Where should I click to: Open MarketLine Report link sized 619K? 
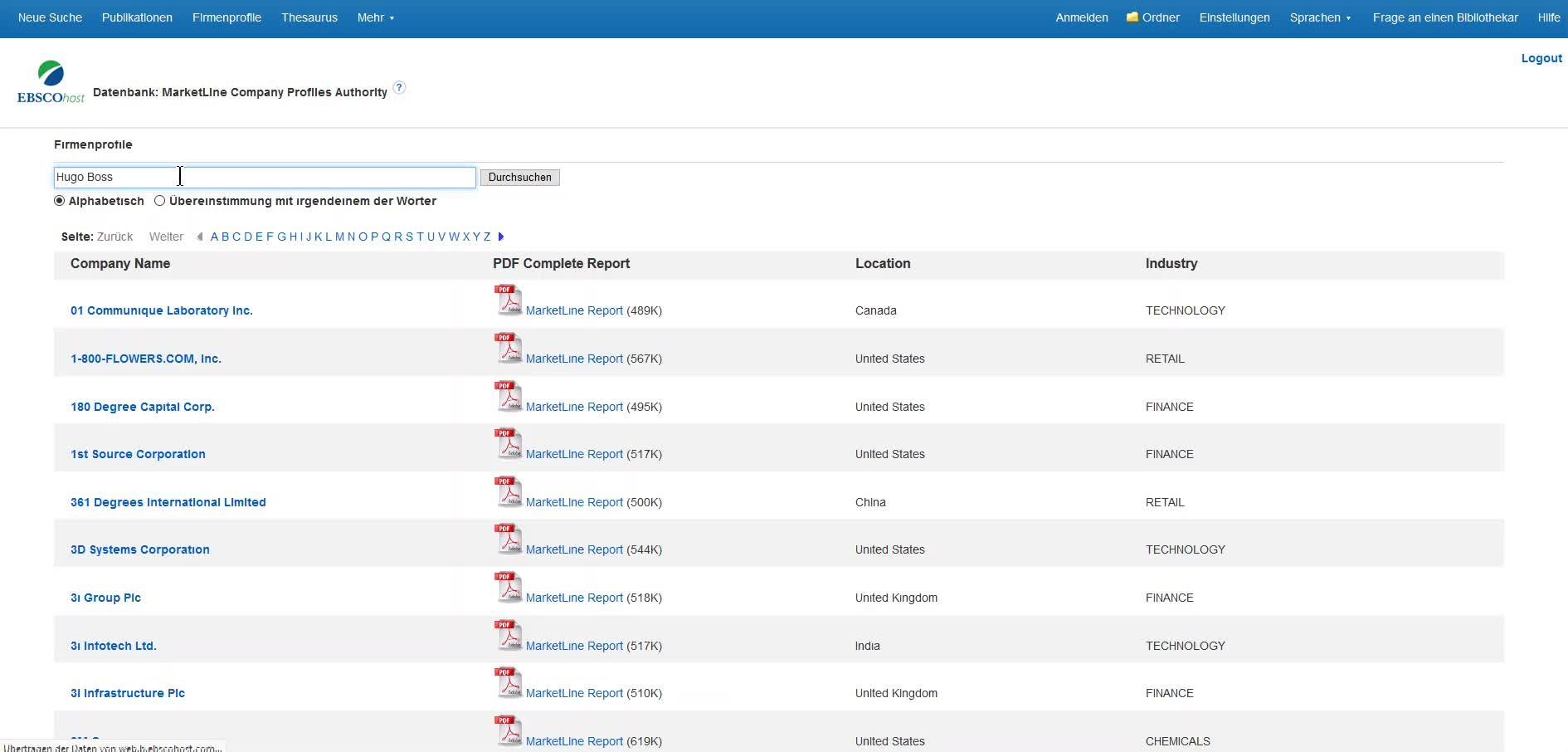tap(574, 741)
